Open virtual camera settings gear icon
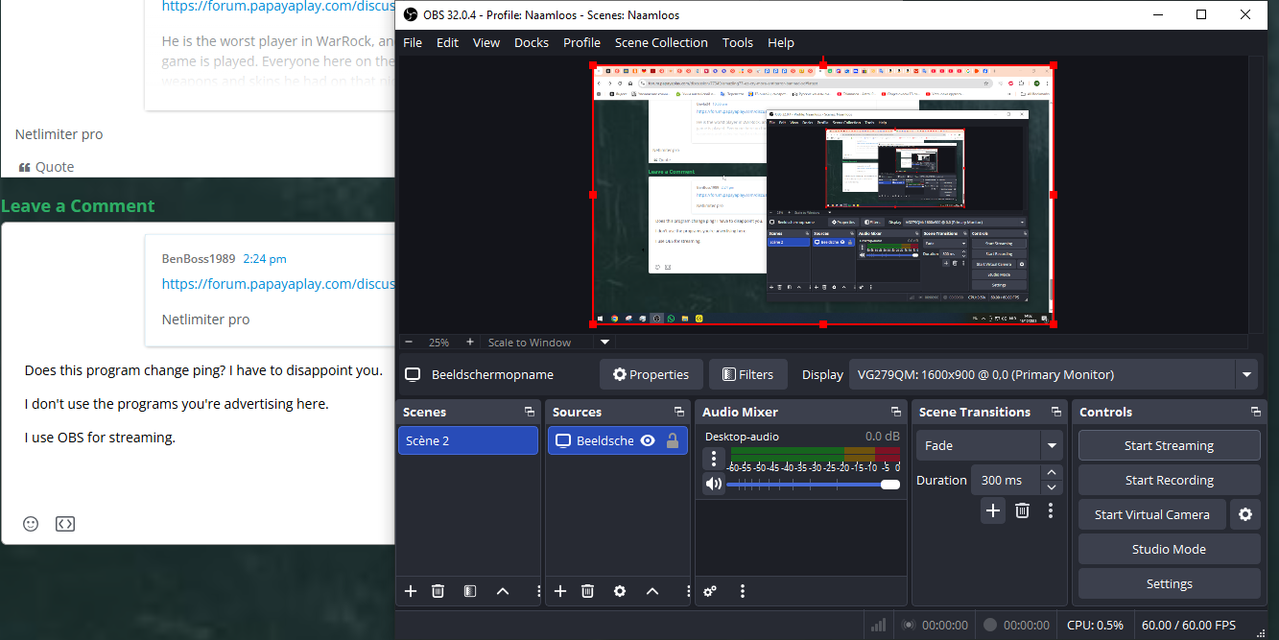This screenshot has height=640, width=1279. 1245,514
